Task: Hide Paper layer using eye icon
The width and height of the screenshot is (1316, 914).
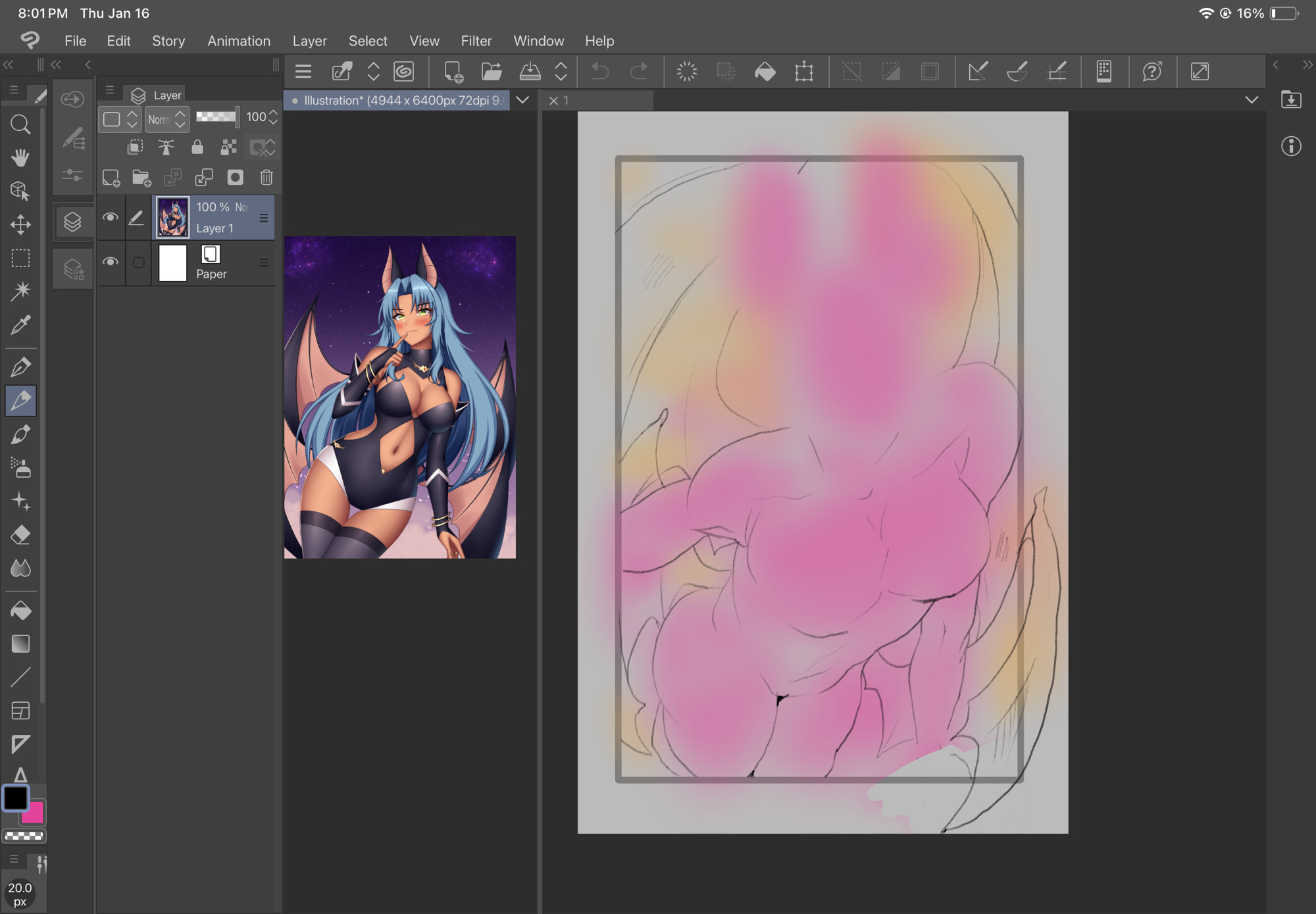Action: click(111, 262)
